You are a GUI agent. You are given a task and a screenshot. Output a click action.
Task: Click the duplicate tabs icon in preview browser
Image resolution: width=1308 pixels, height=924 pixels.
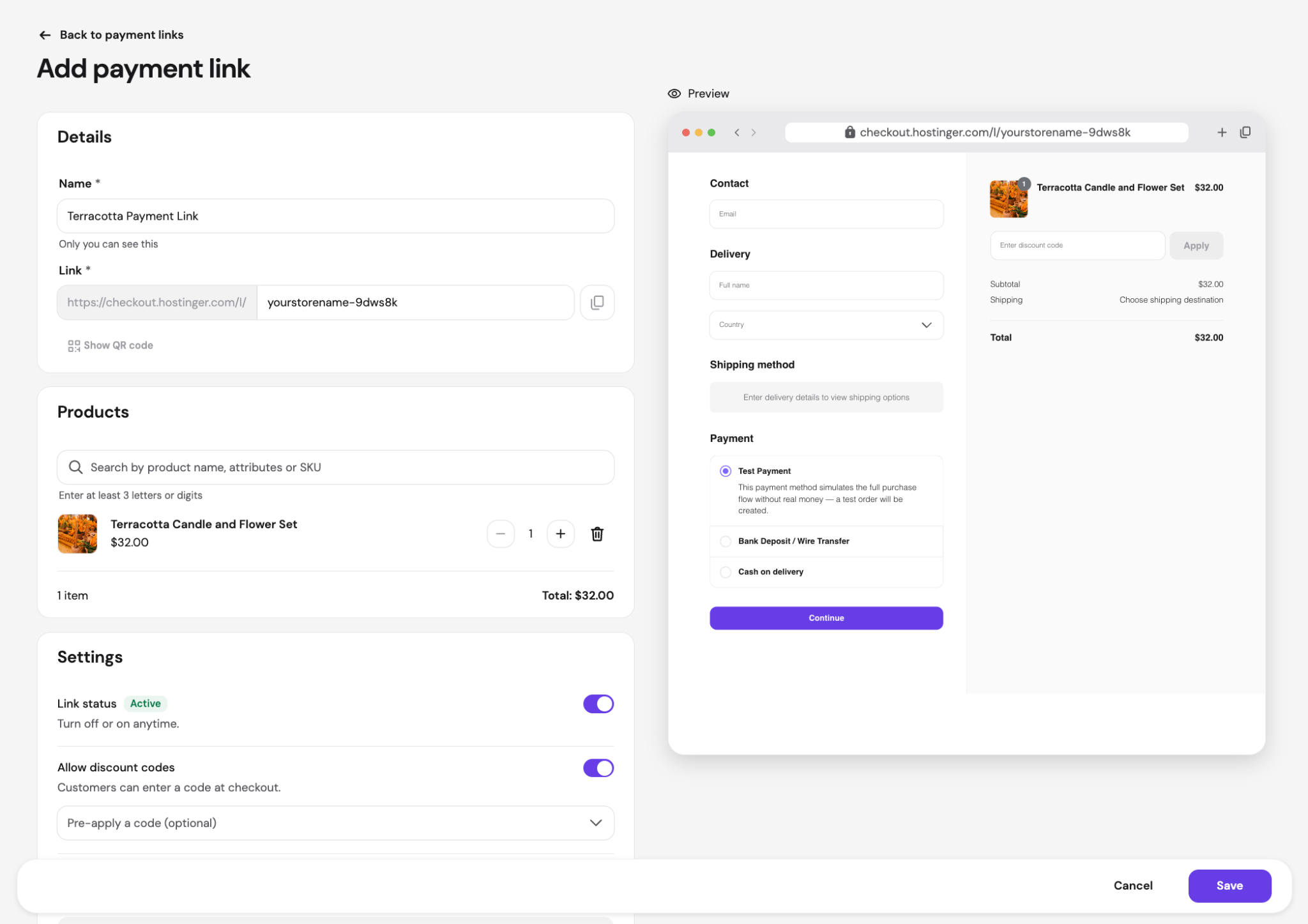[1245, 132]
